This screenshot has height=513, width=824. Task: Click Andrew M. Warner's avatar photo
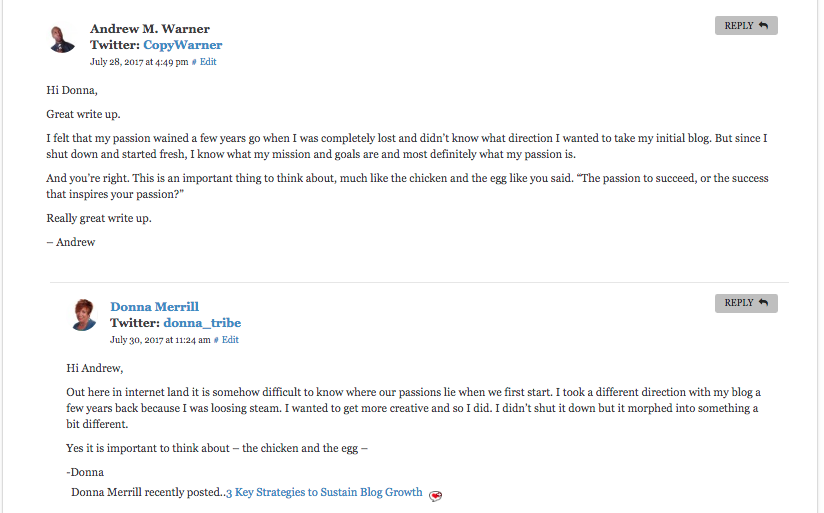click(x=62, y=39)
